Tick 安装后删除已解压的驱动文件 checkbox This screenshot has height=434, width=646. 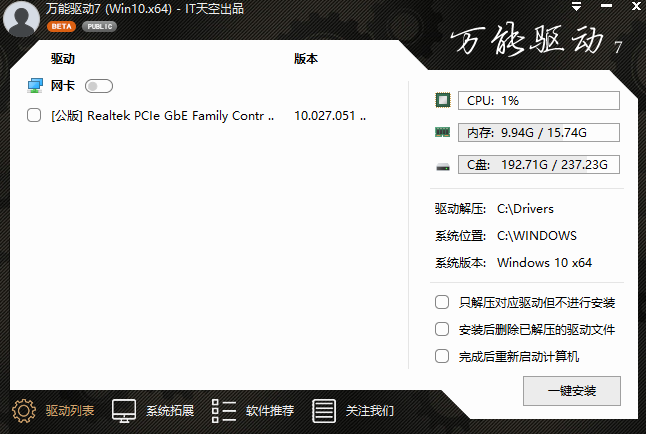pos(442,329)
